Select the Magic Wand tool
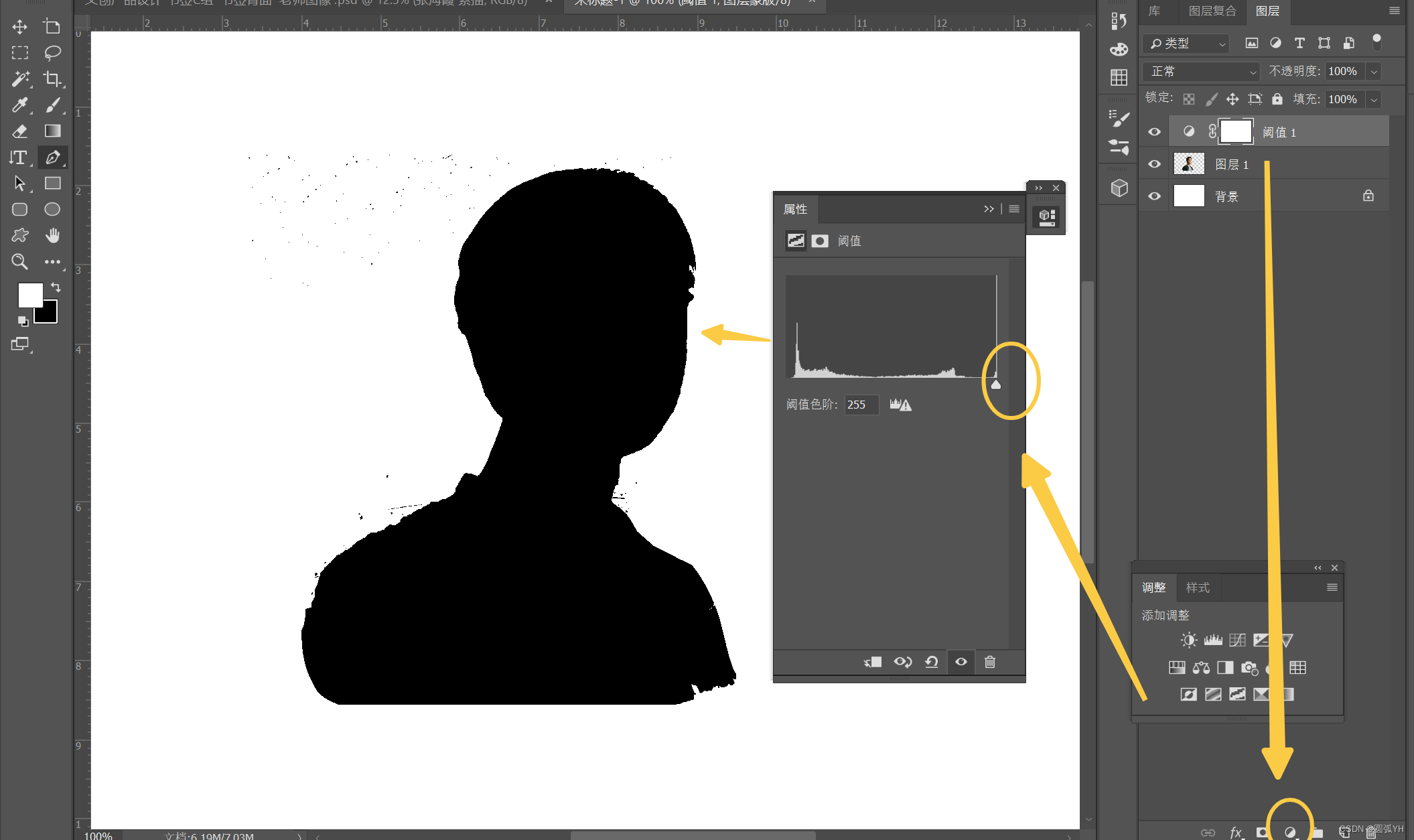 pos(20,79)
